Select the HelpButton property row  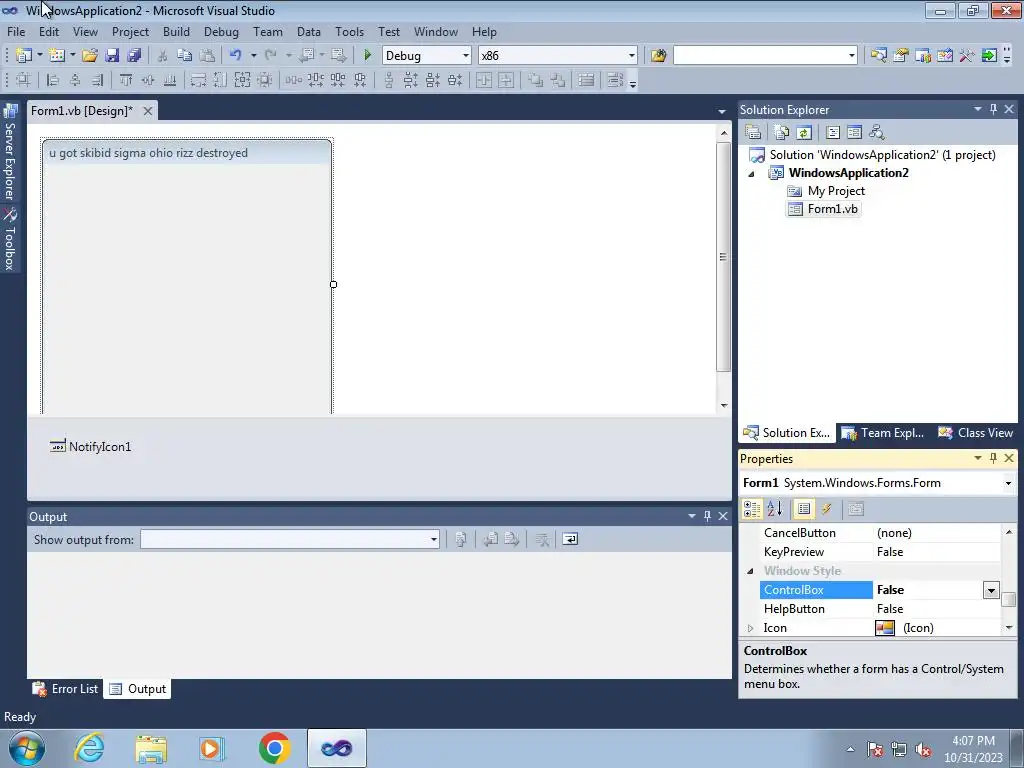[x=880, y=609]
